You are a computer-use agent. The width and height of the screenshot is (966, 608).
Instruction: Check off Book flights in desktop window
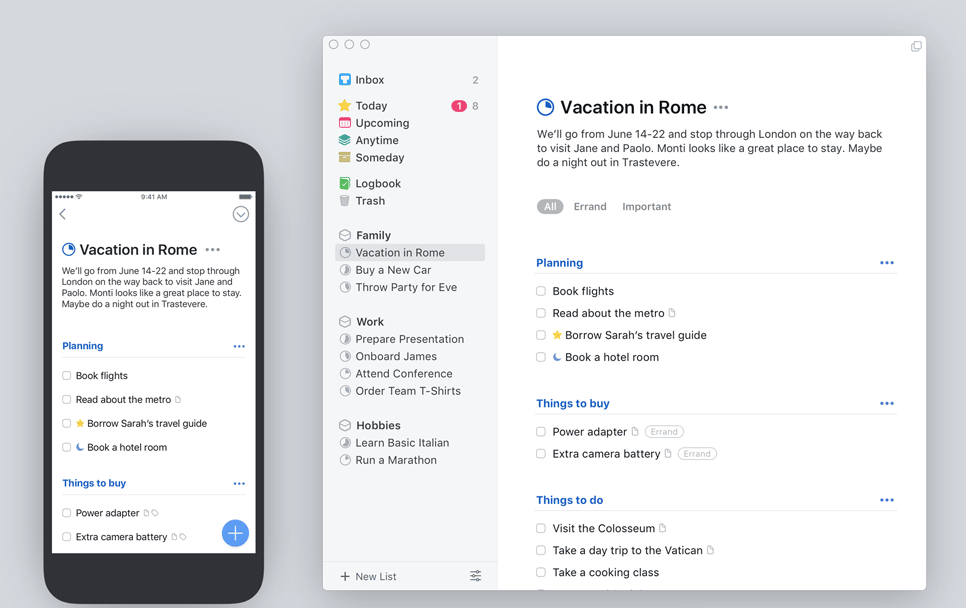pyautogui.click(x=541, y=291)
